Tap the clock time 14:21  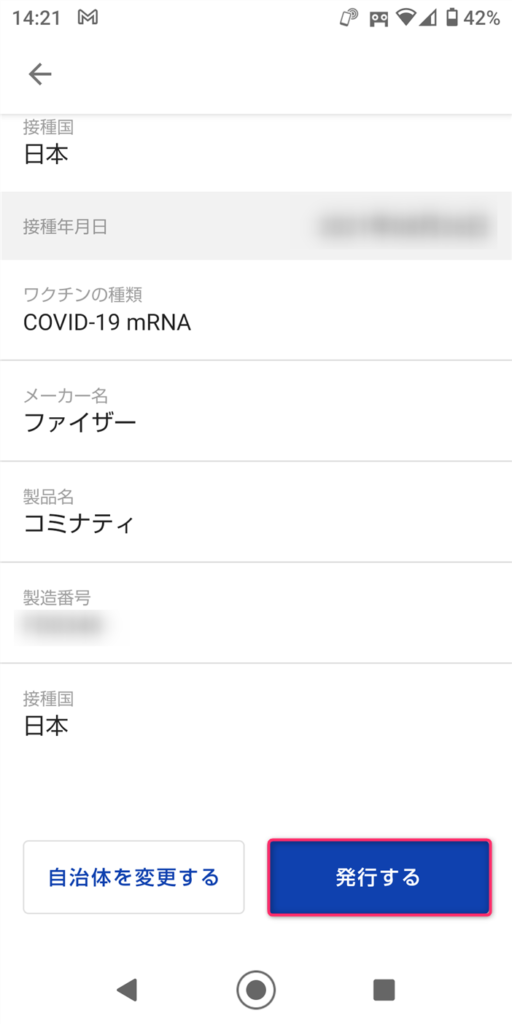click(x=37, y=18)
